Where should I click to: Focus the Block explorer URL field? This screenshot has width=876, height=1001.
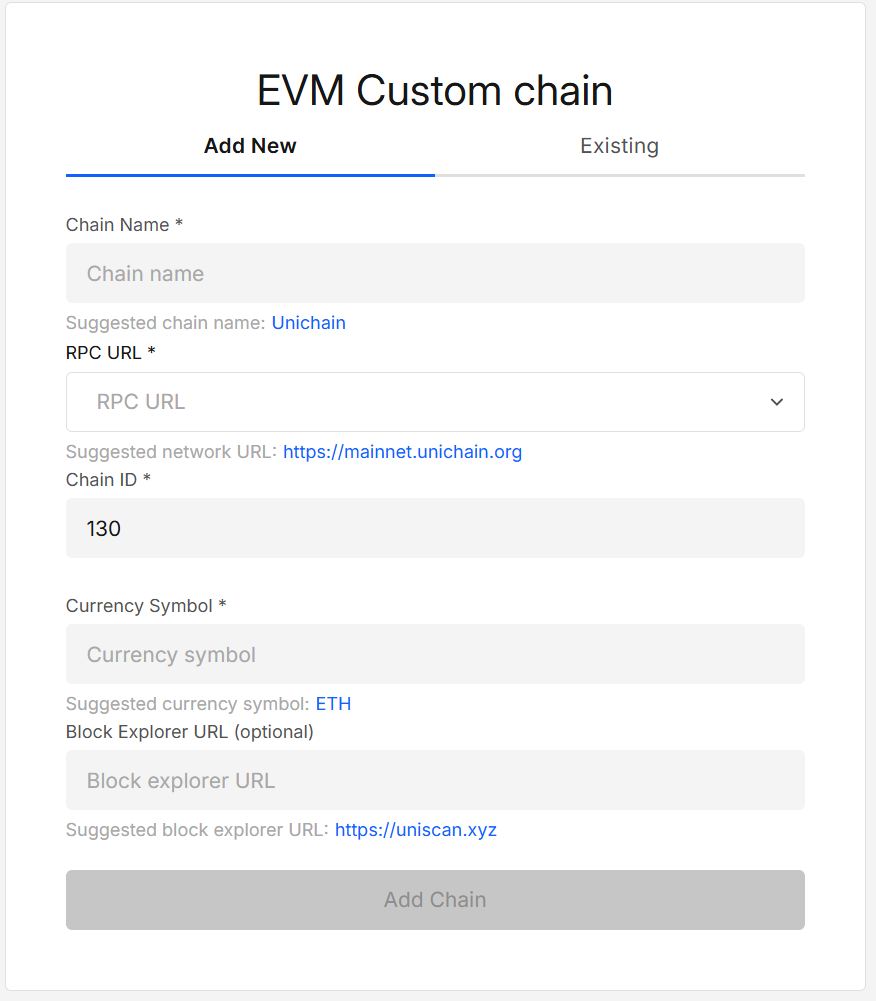pyautogui.click(x=435, y=780)
